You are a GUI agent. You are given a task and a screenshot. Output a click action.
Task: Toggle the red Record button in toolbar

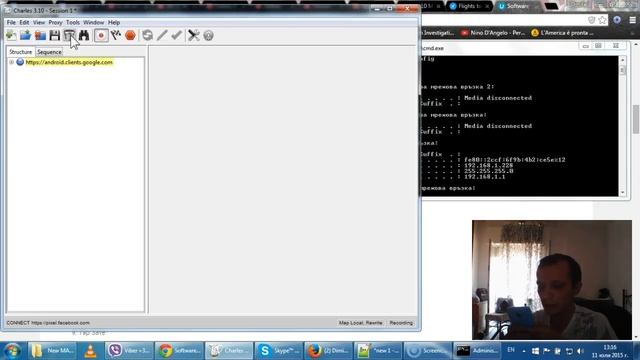click(x=101, y=36)
